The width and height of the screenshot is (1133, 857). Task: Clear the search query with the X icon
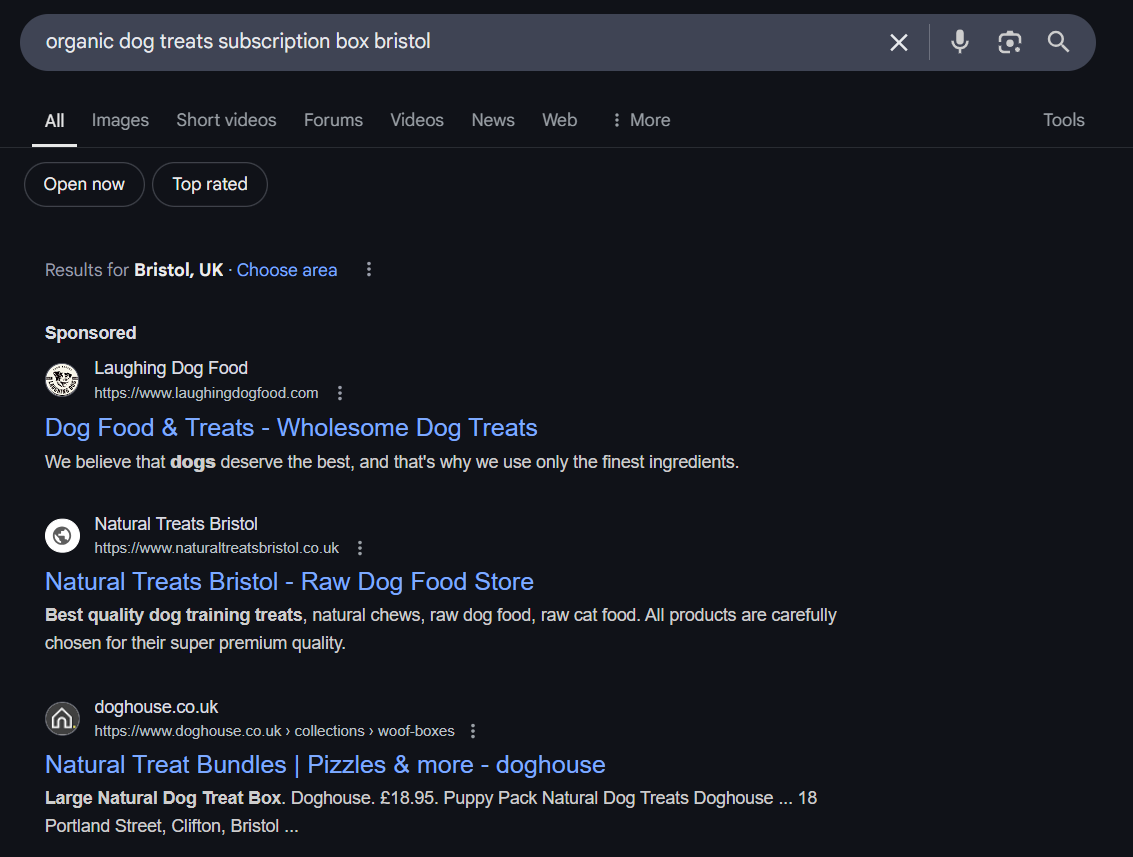pos(898,43)
